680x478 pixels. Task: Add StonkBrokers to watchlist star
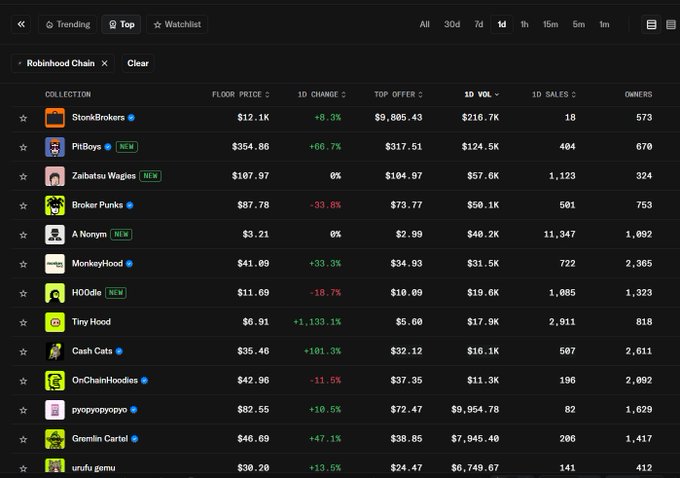23,118
